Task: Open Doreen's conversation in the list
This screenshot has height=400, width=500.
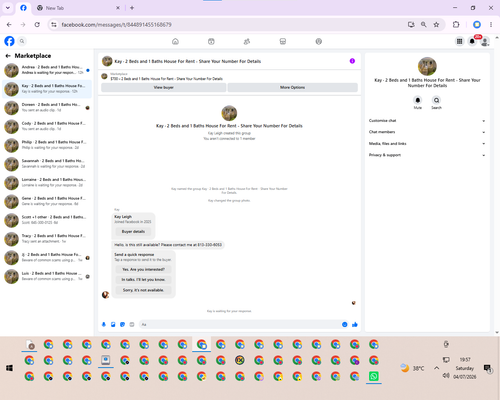Action: click(47, 108)
